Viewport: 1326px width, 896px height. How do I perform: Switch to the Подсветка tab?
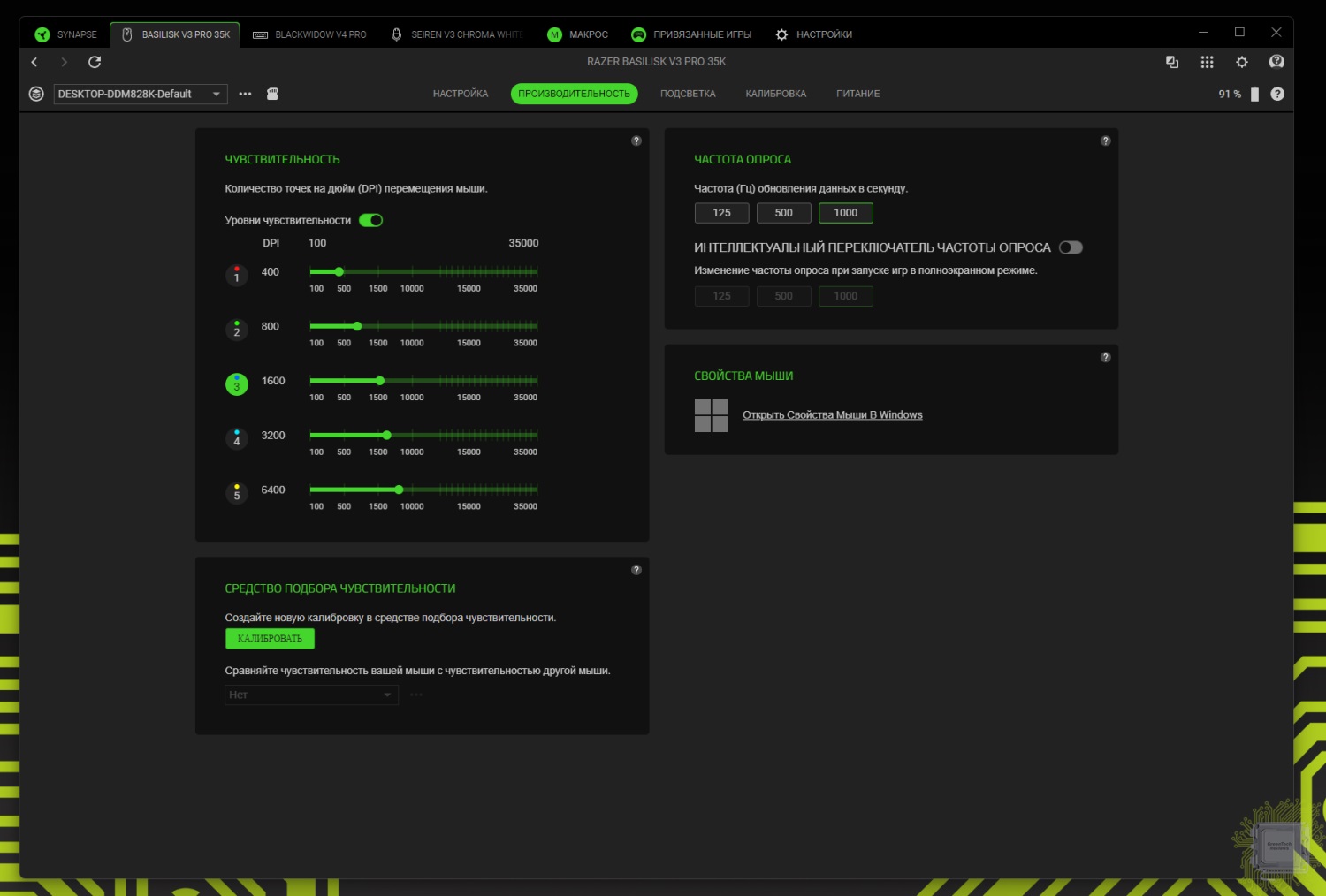pos(687,94)
